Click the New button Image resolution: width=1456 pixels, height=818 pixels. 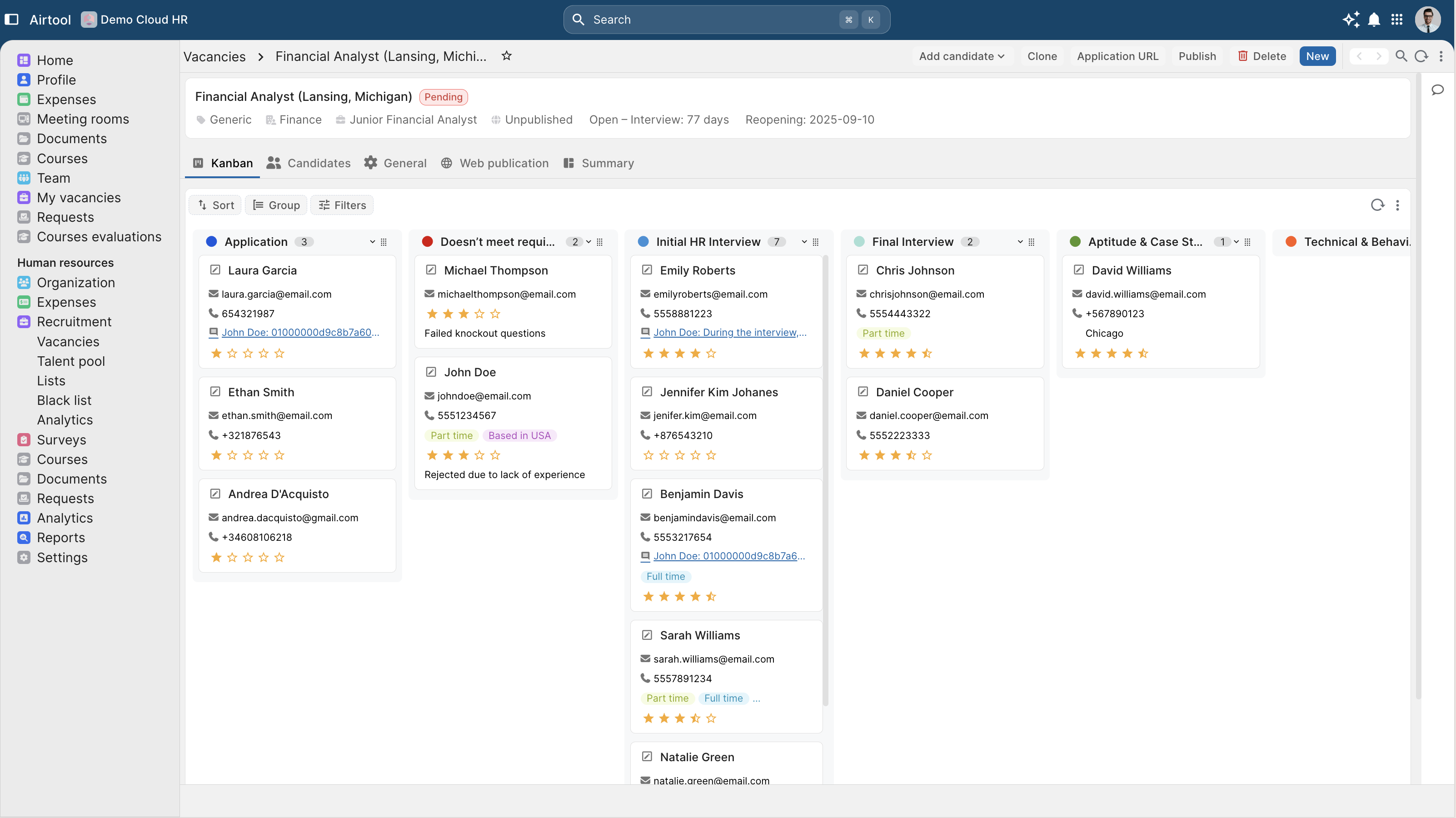tap(1317, 56)
